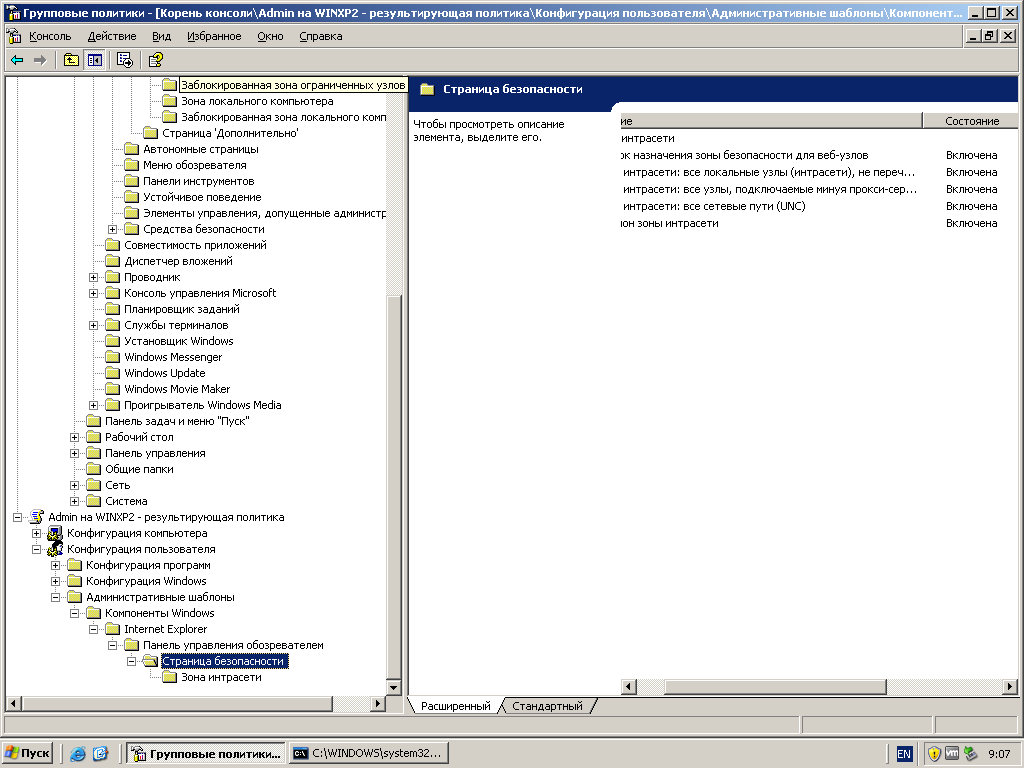Click the folder icon of Общие папки
The height and width of the screenshot is (768, 1024).
[x=94, y=469]
